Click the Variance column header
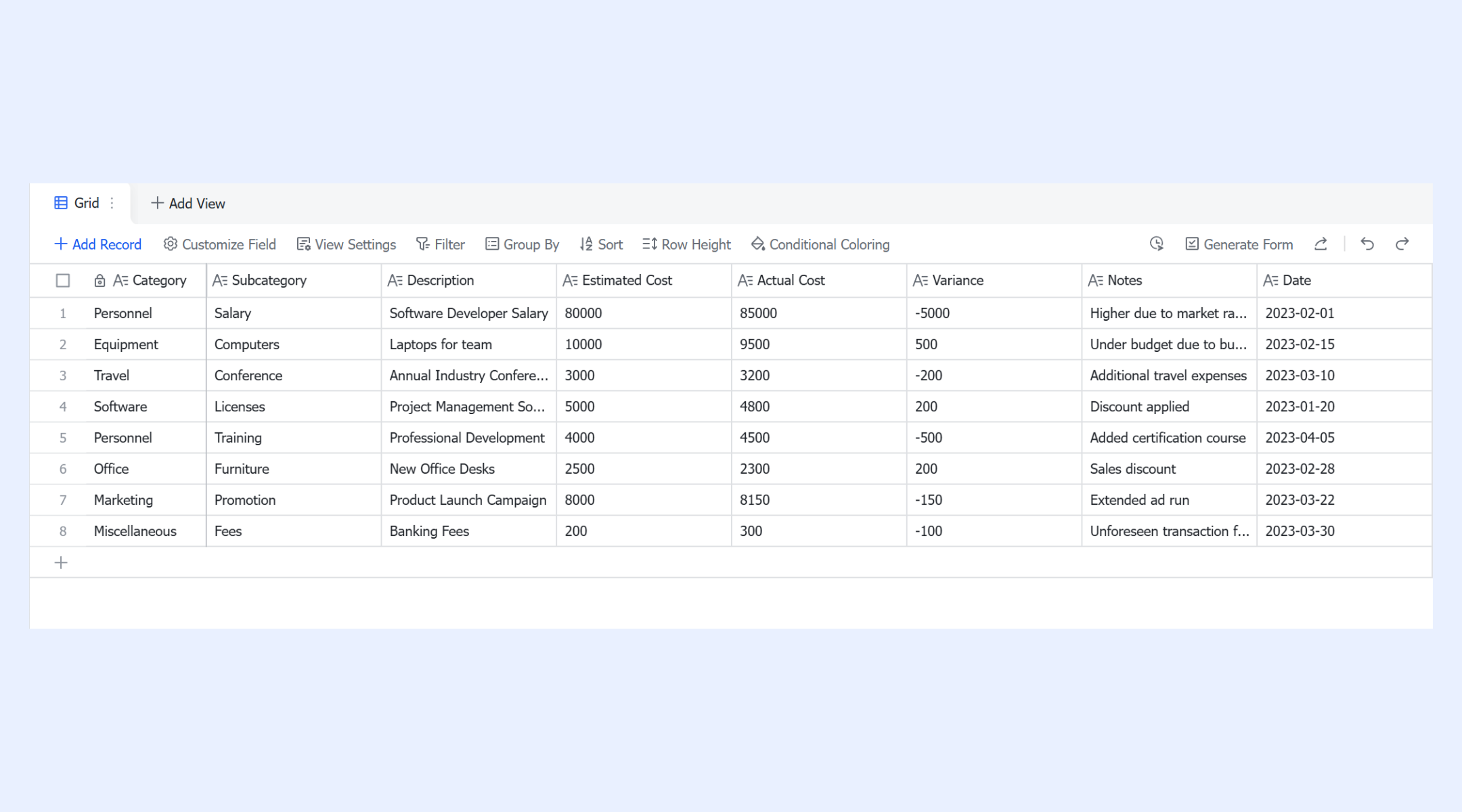1462x812 pixels. coord(994,280)
